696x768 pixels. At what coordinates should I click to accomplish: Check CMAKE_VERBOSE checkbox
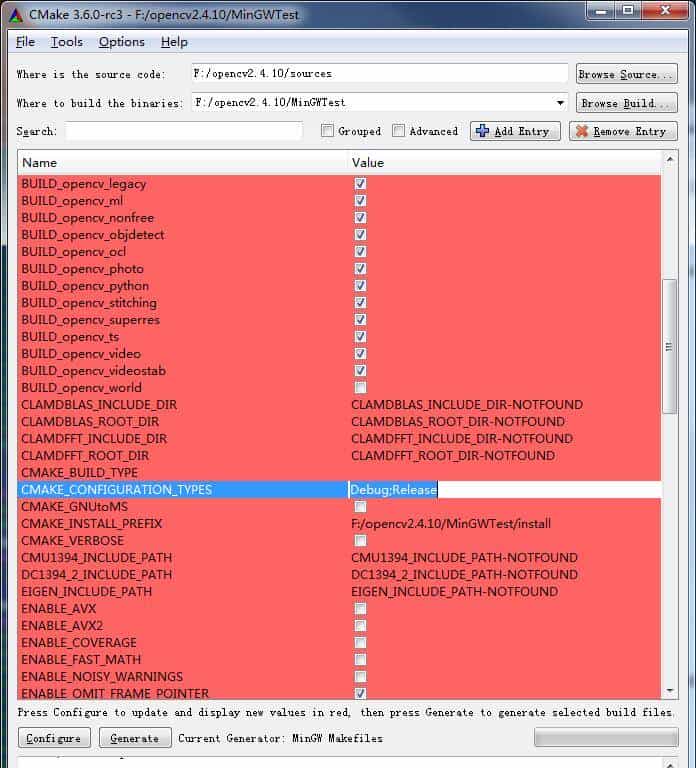(x=360, y=540)
